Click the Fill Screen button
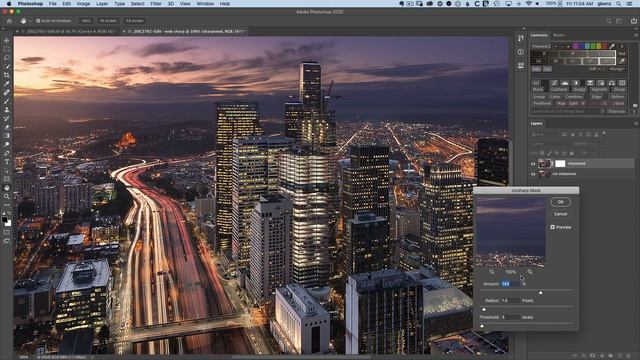The width and height of the screenshot is (640, 360). [x=135, y=21]
